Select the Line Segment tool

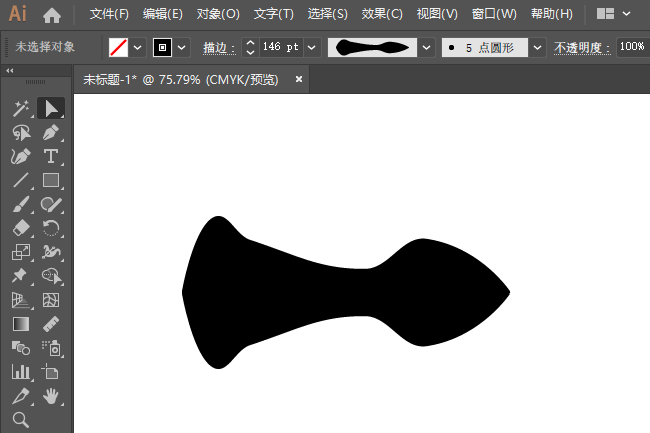pos(21,181)
